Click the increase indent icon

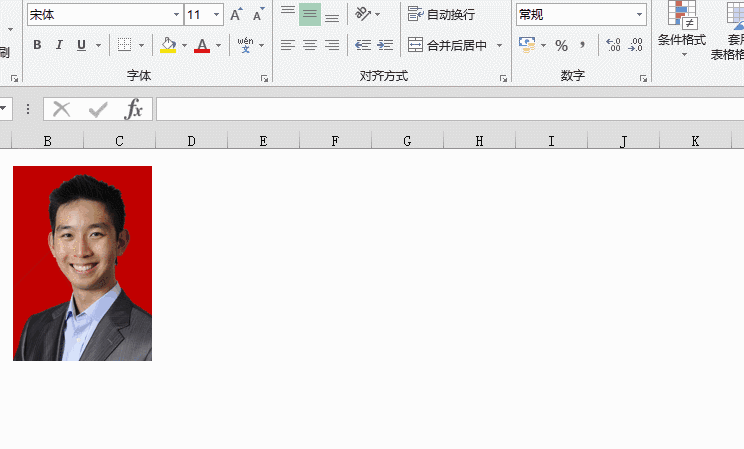pos(384,45)
